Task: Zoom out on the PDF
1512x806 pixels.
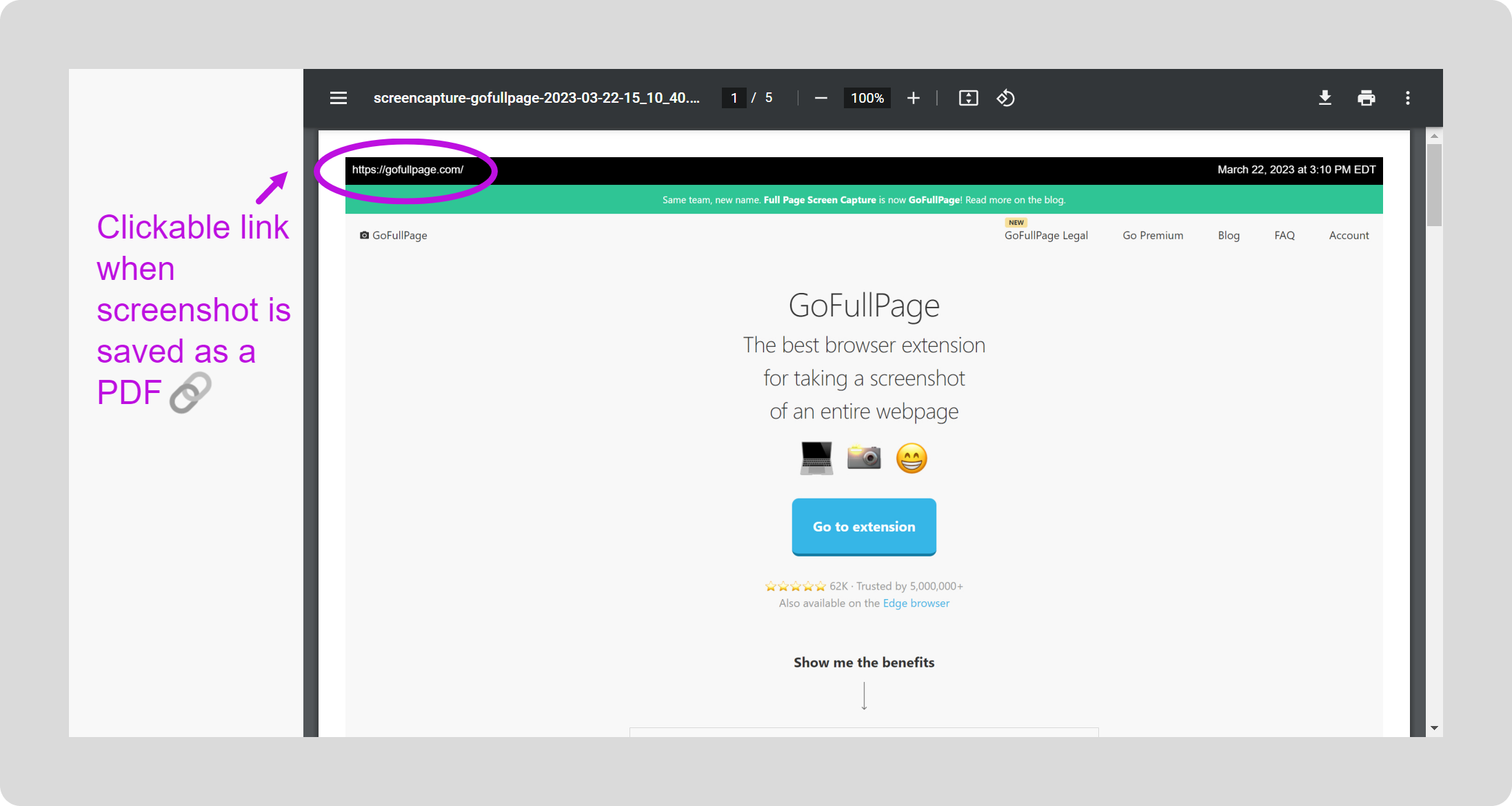Action: [x=820, y=98]
